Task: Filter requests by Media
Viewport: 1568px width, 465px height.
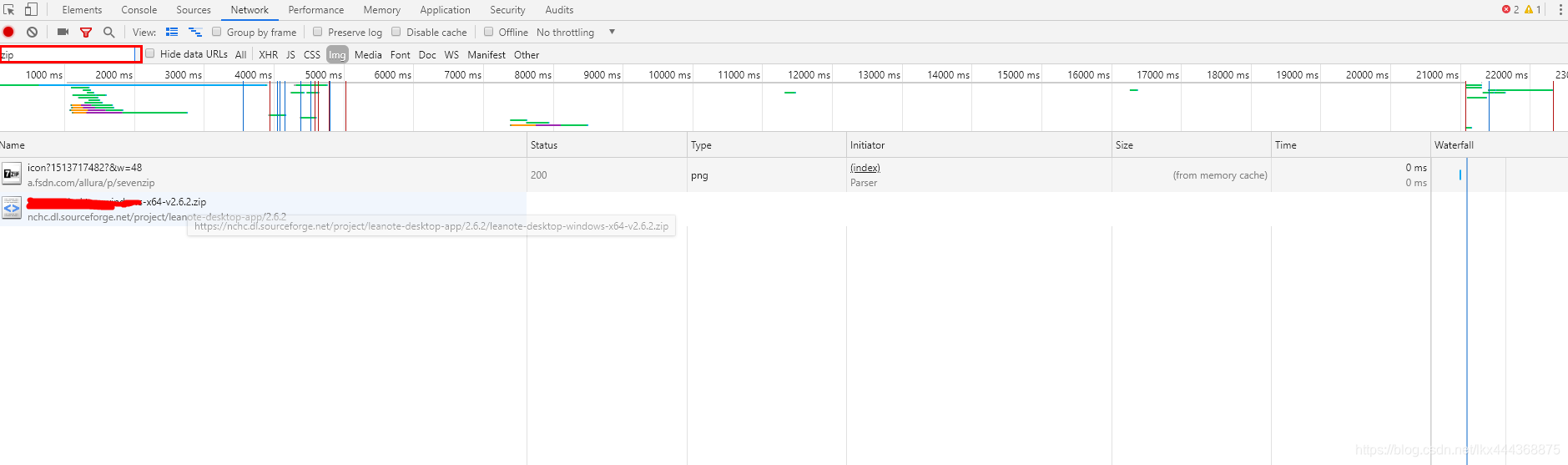Action: point(368,54)
